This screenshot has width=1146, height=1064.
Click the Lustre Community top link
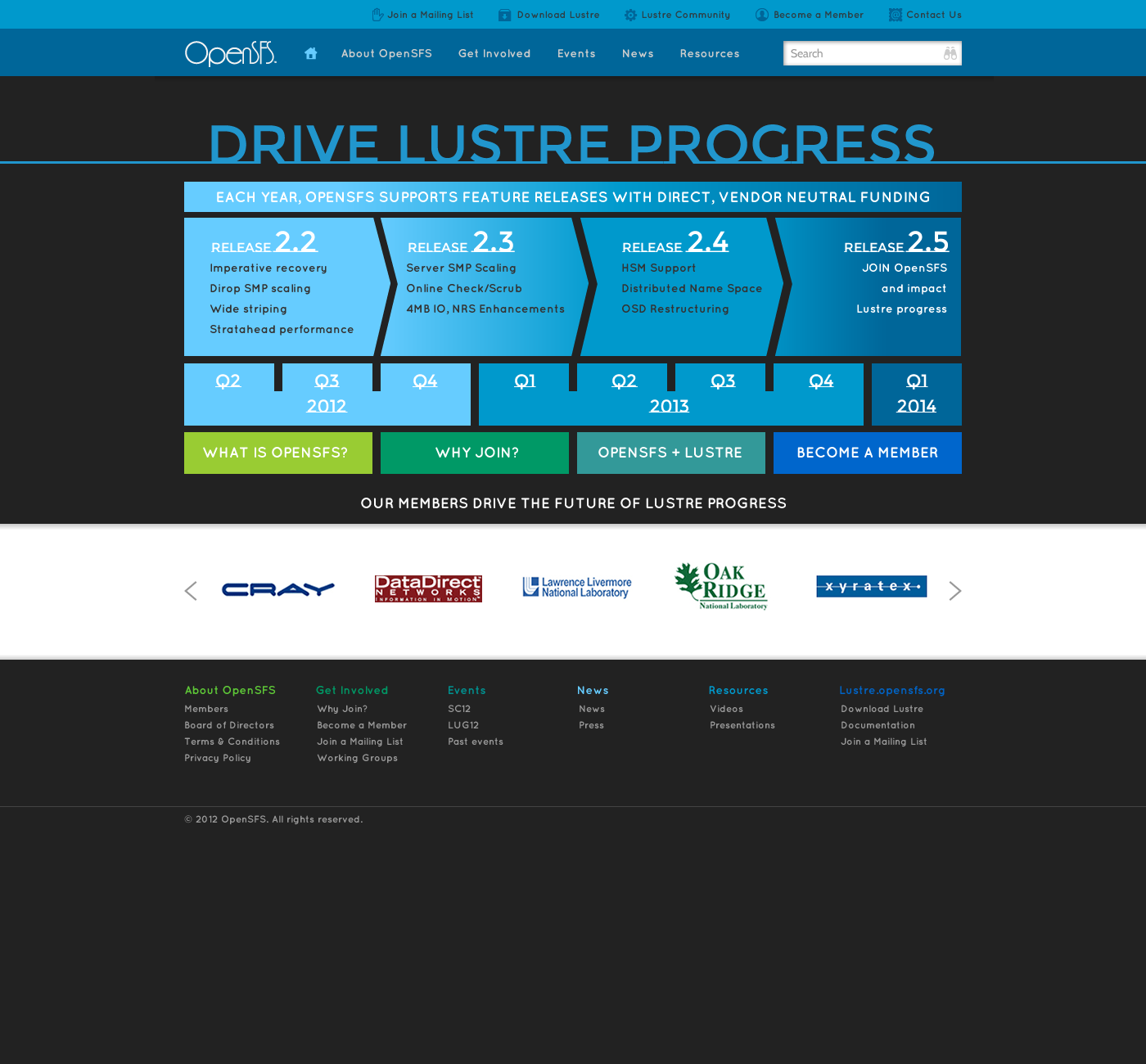[x=686, y=15]
